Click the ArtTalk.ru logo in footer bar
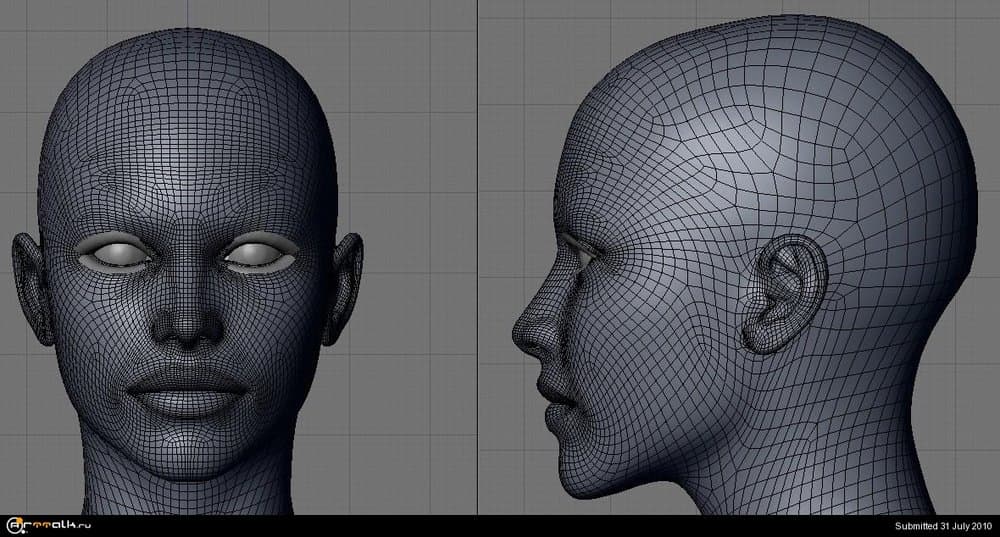 point(49,526)
